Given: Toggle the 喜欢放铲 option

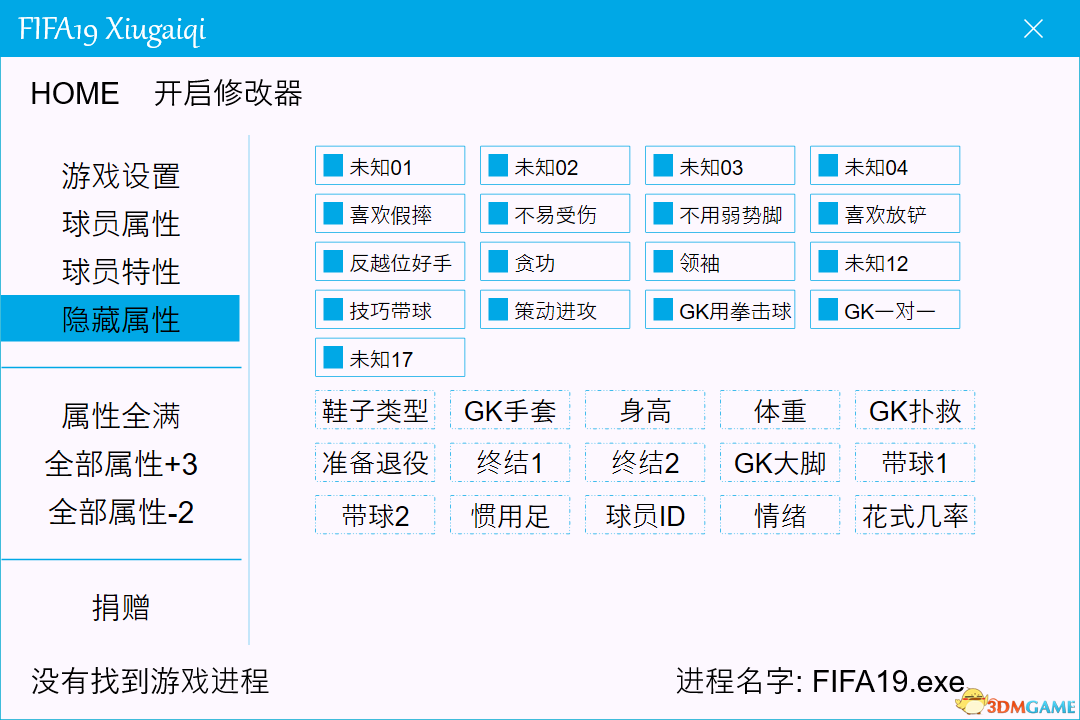Looking at the screenshot, I should (829, 214).
